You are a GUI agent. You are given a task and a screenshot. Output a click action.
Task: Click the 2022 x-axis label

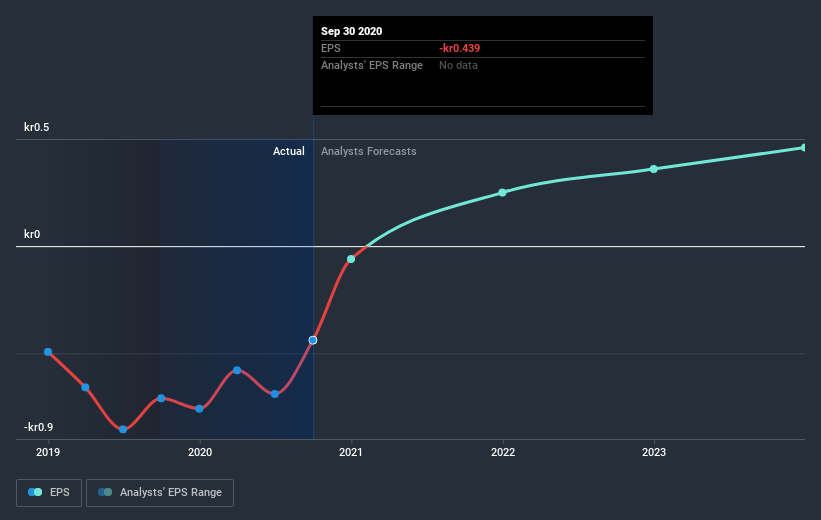tap(503, 452)
